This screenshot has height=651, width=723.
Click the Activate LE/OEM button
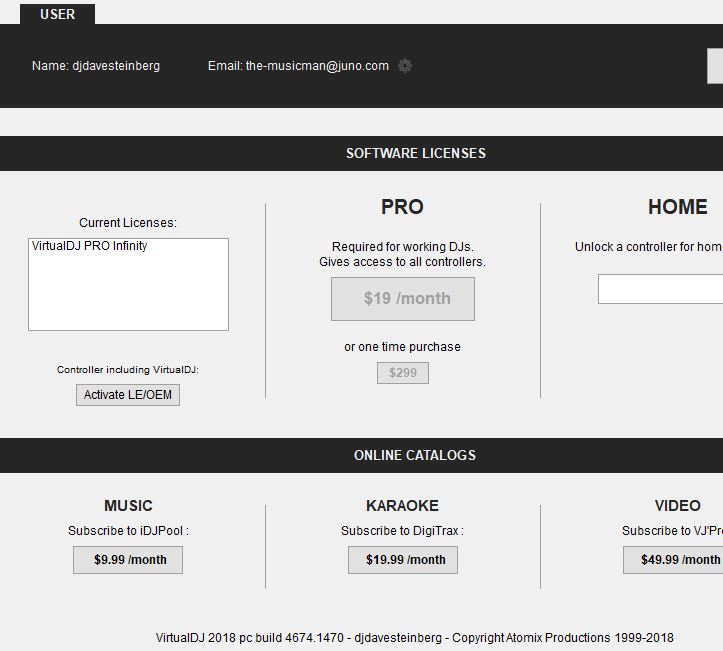(x=128, y=395)
